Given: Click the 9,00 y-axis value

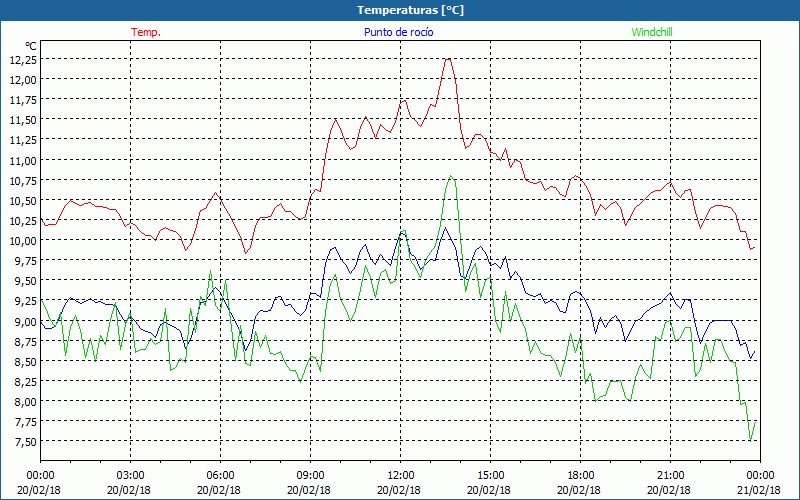Looking at the screenshot, I should pyautogui.click(x=26, y=321).
